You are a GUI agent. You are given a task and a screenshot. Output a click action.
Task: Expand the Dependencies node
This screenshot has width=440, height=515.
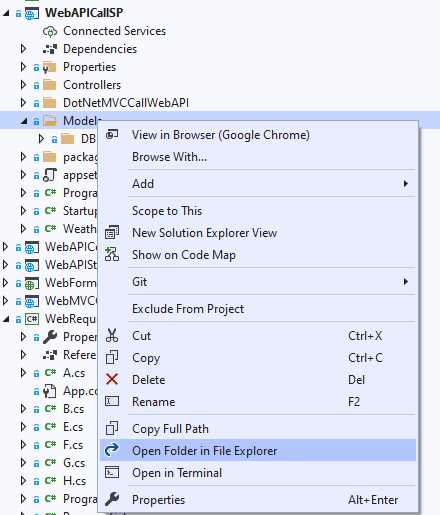pyautogui.click(x=23, y=49)
